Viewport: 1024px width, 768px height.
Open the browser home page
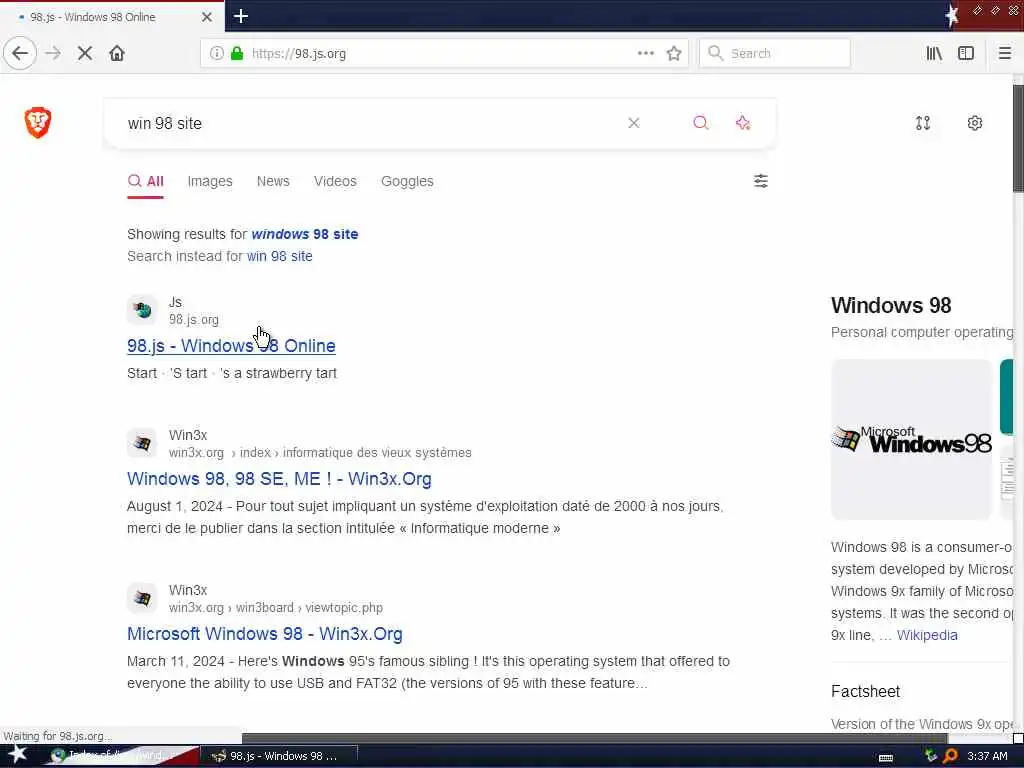[117, 54]
